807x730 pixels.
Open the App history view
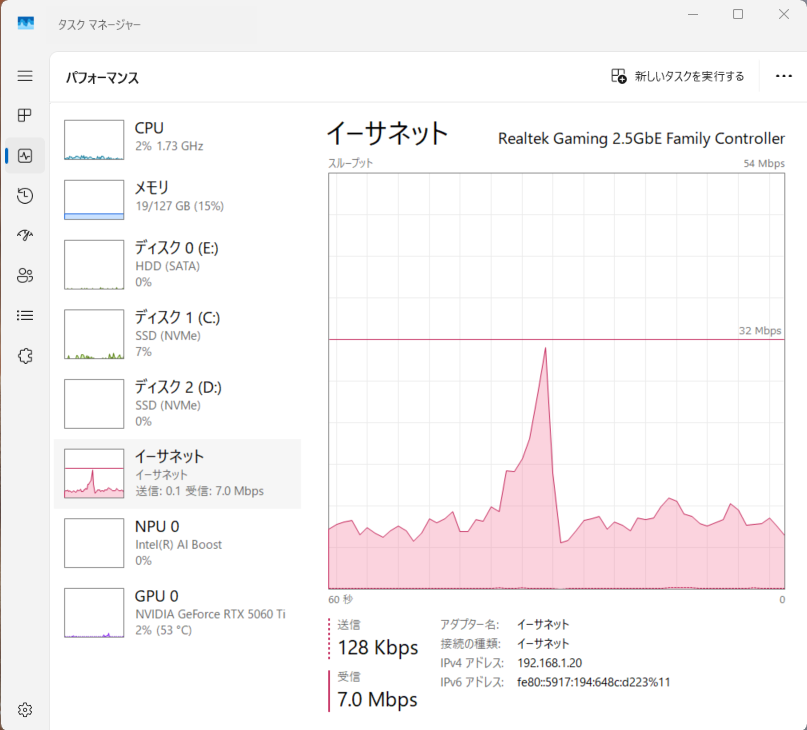[24, 196]
